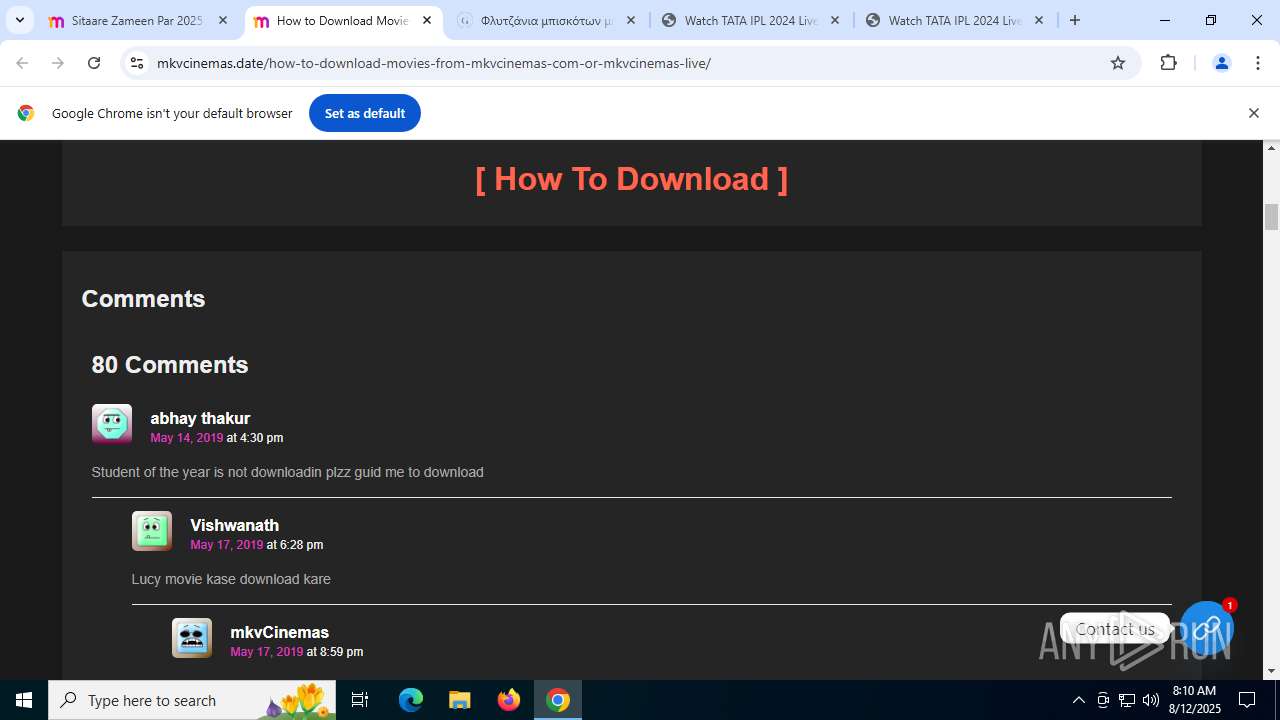Viewport: 1280px width, 720px height.
Task: Switch to the Sitaare Zameen Par 2025 tab
Action: (x=138, y=20)
